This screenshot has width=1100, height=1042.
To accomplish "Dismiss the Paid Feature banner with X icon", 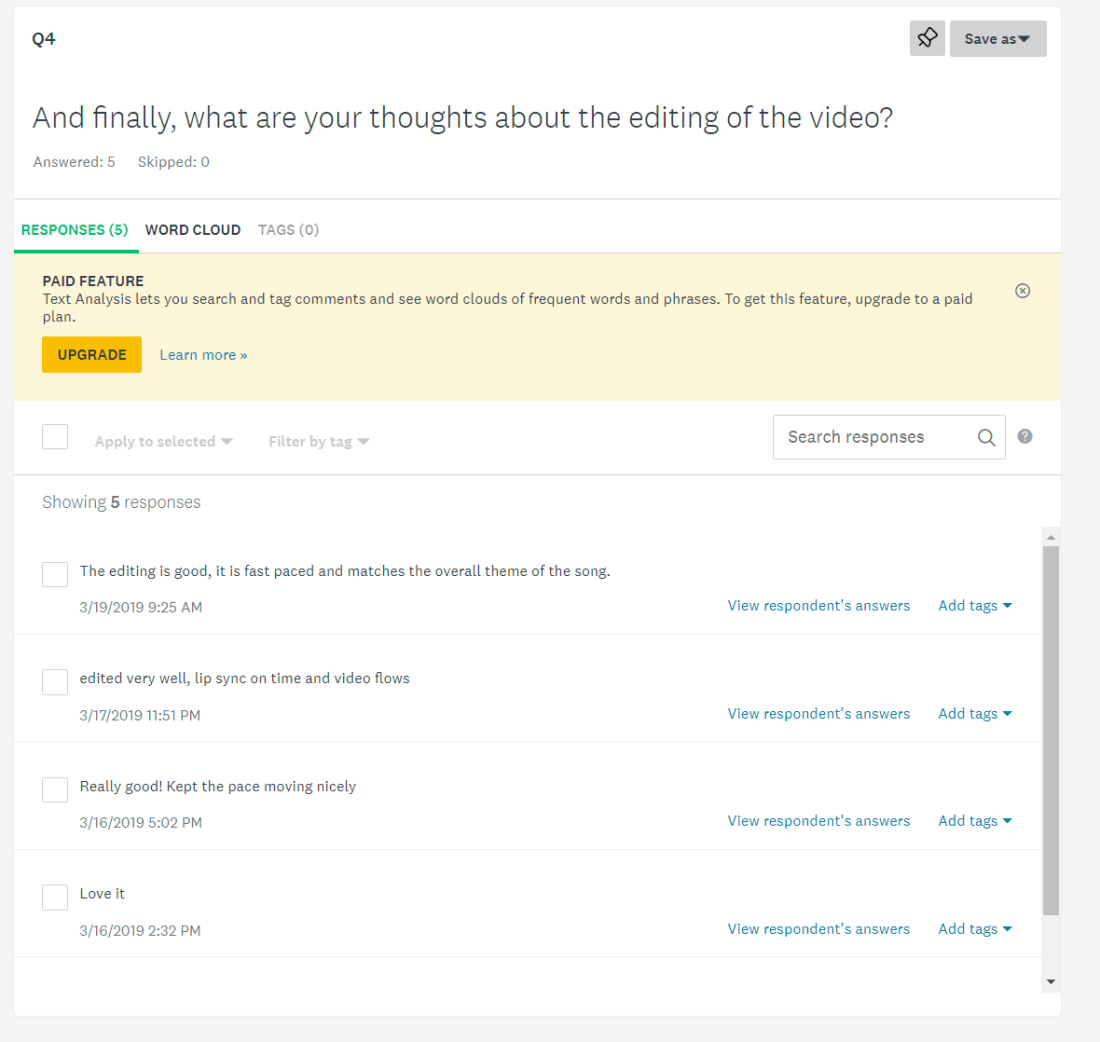I will click(1022, 291).
